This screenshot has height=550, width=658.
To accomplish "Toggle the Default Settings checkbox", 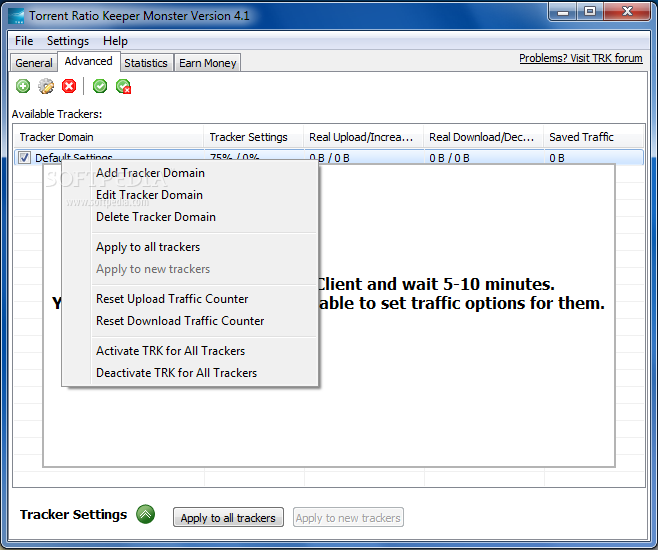I will tap(24, 157).
